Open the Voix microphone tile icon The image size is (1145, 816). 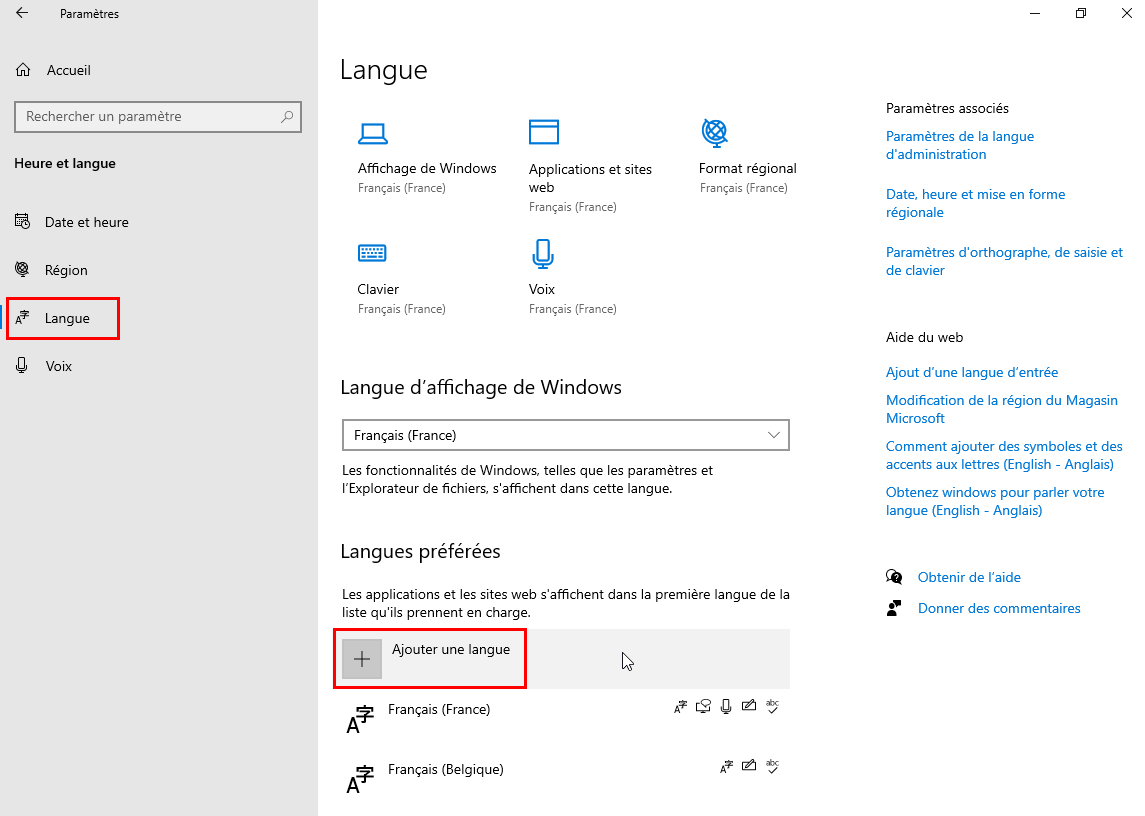[x=543, y=253]
